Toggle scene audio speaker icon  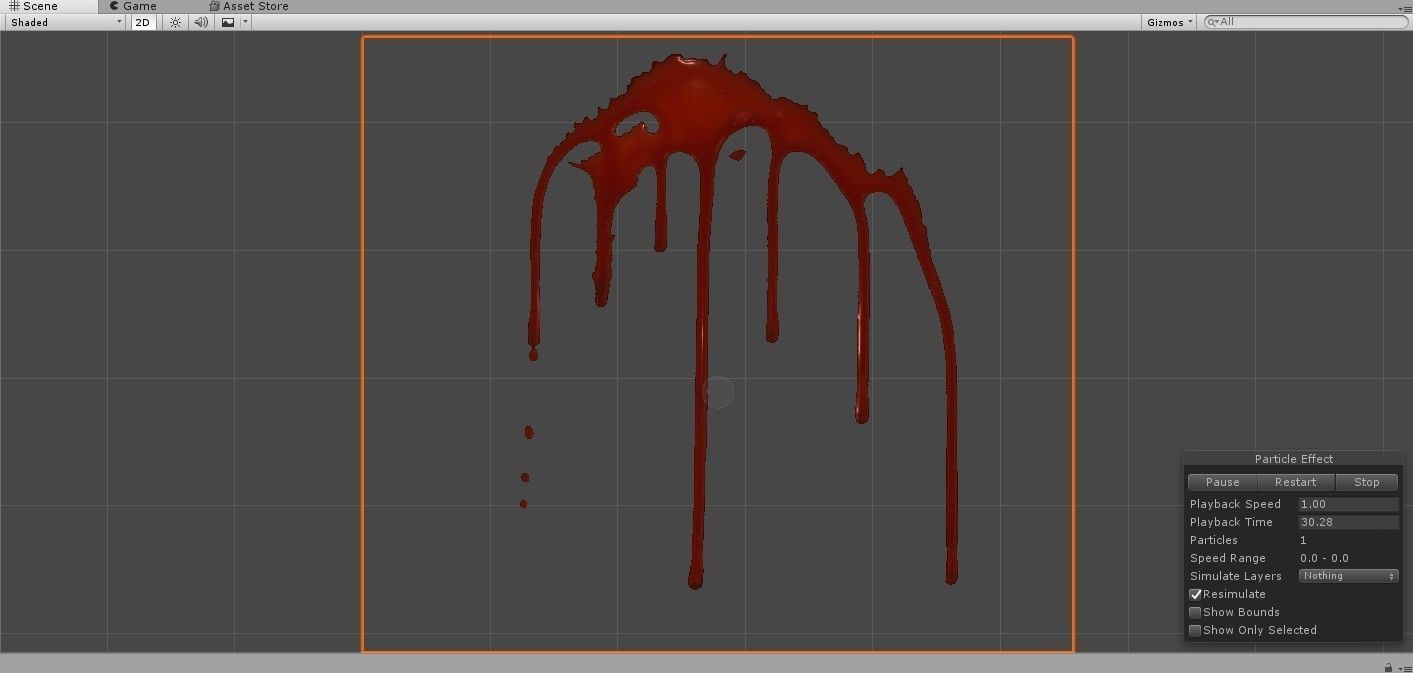coord(201,22)
